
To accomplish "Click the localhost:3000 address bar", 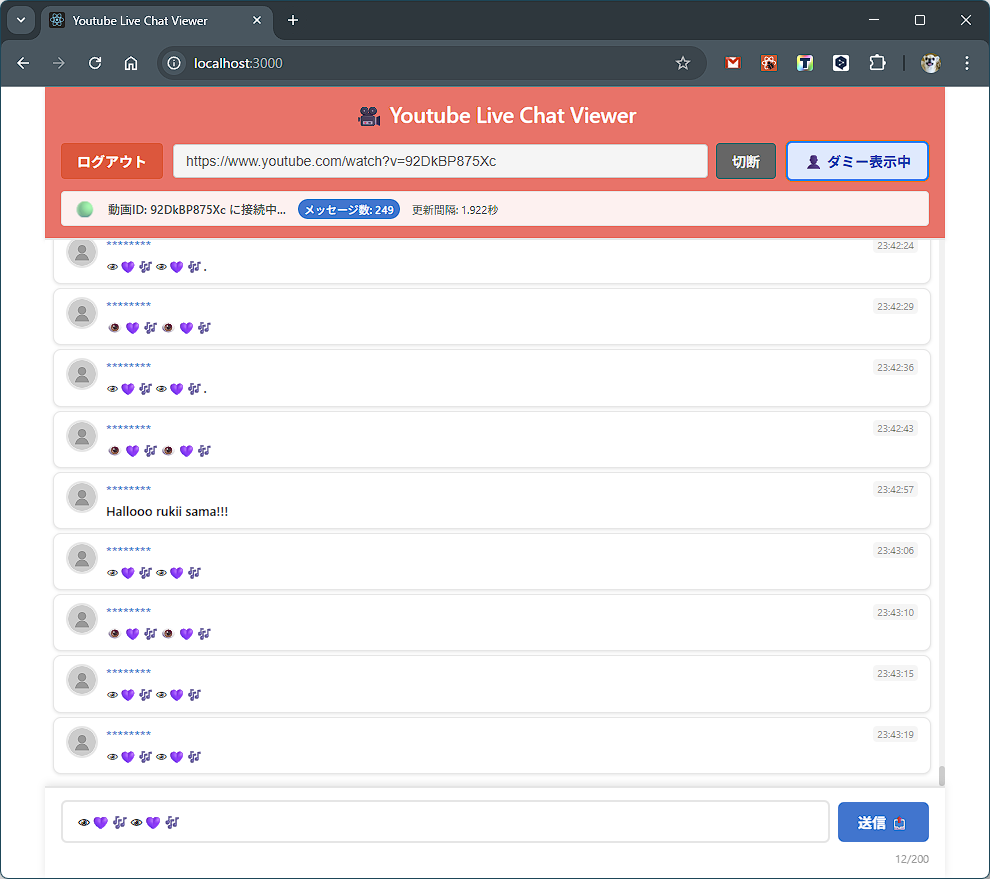I will (x=431, y=63).
